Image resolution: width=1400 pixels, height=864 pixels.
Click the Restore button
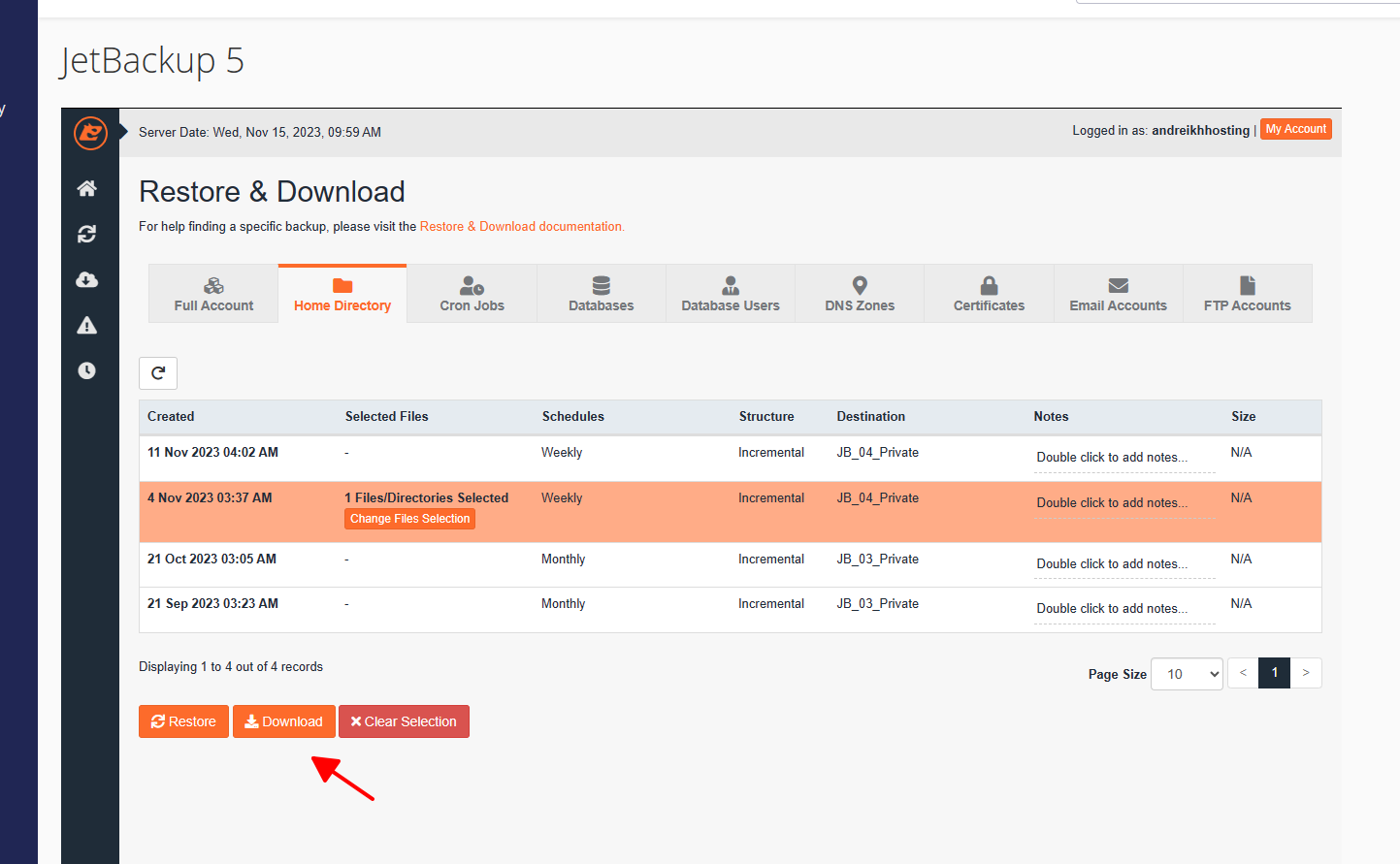(x=183, y=721)
